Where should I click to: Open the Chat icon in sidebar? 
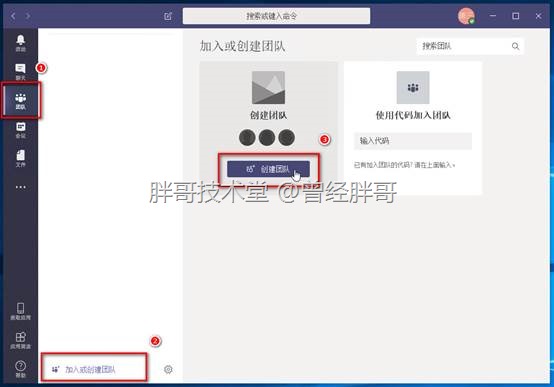pyautogui.click(x=20, y=72)
